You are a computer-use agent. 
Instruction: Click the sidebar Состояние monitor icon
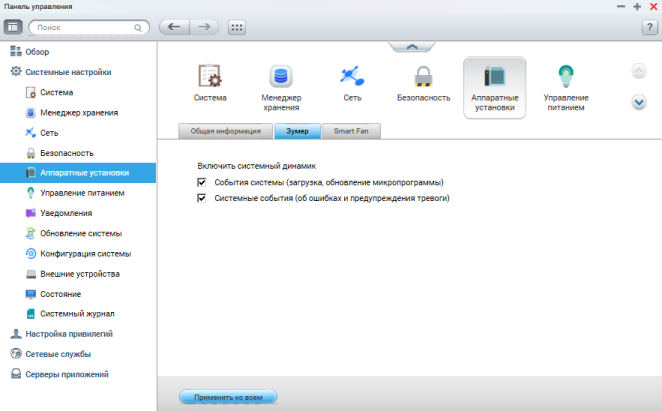click(30, 294)
